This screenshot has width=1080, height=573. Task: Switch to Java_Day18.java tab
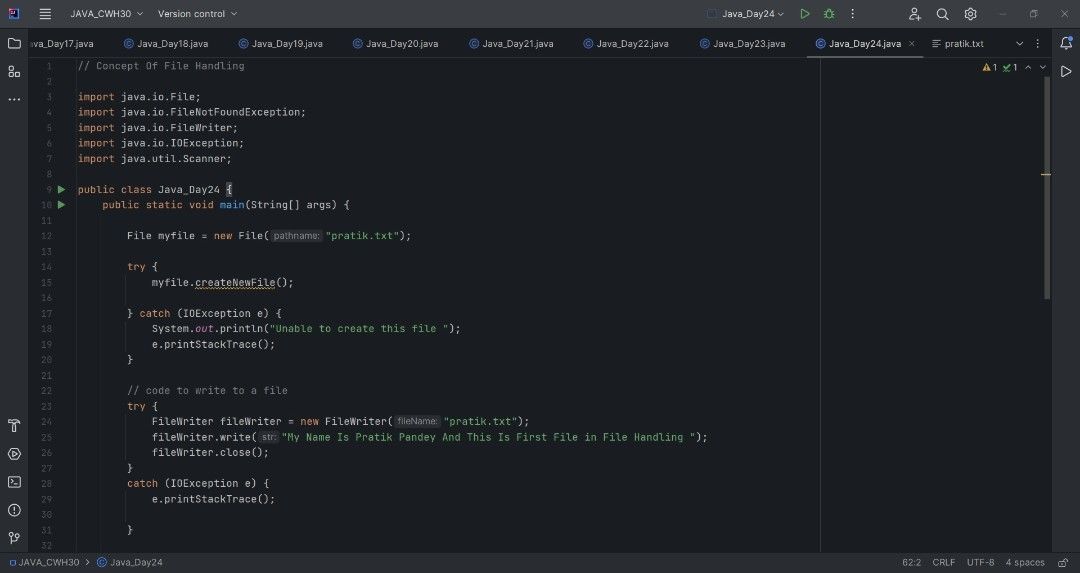(166, 43)
